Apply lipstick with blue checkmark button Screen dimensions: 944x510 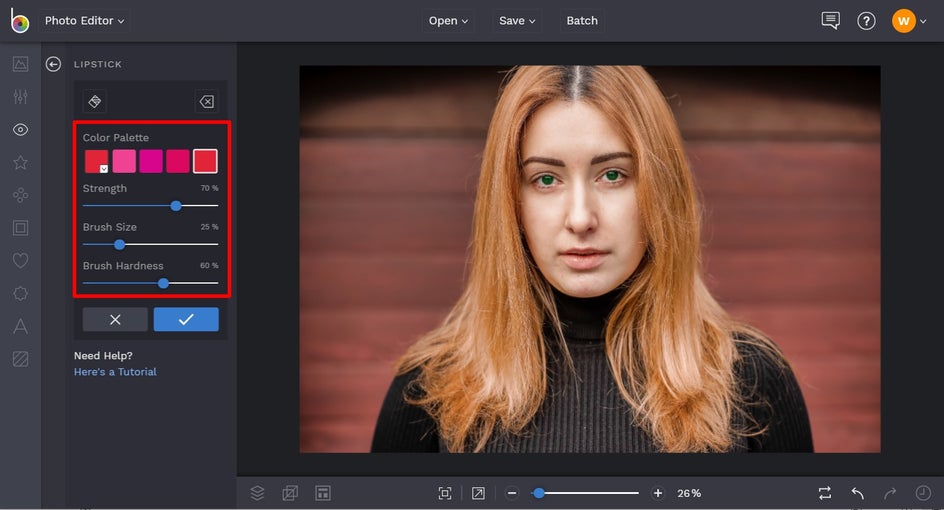point(186,319)
